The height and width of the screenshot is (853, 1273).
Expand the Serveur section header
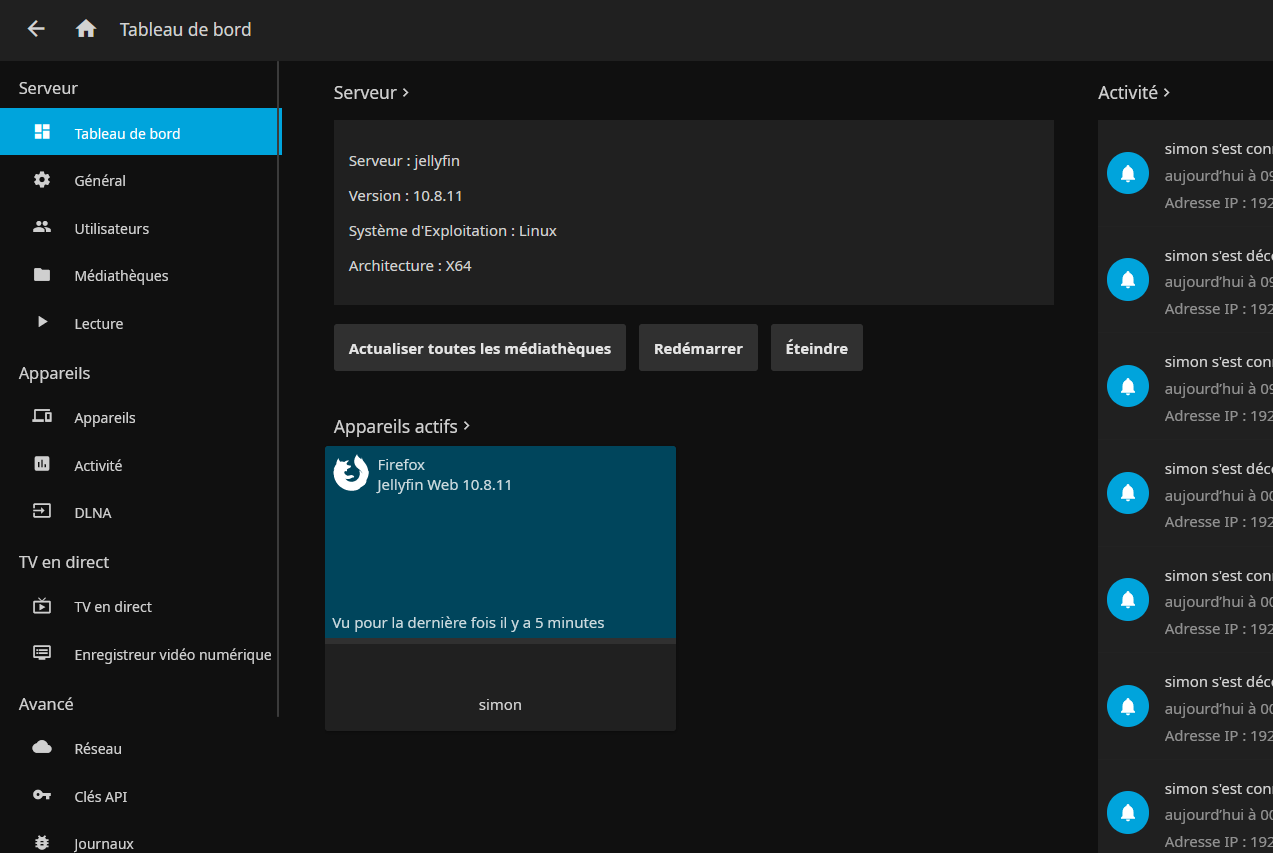pyautogui.click(x=371, y=93)
